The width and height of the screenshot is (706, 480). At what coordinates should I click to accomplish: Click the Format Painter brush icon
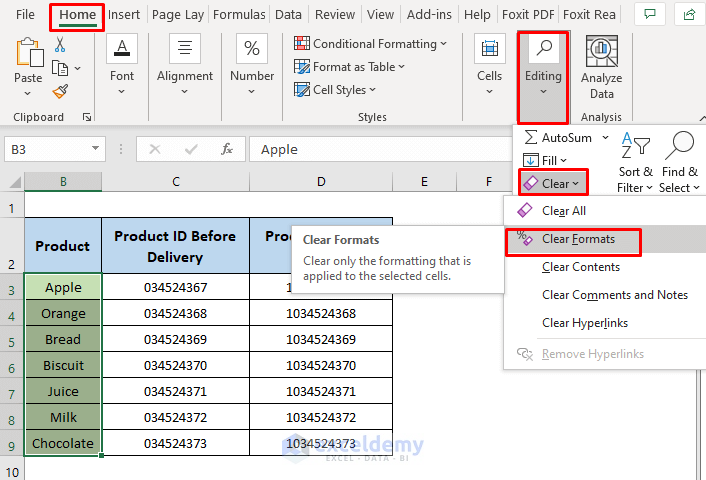(60, 91)
